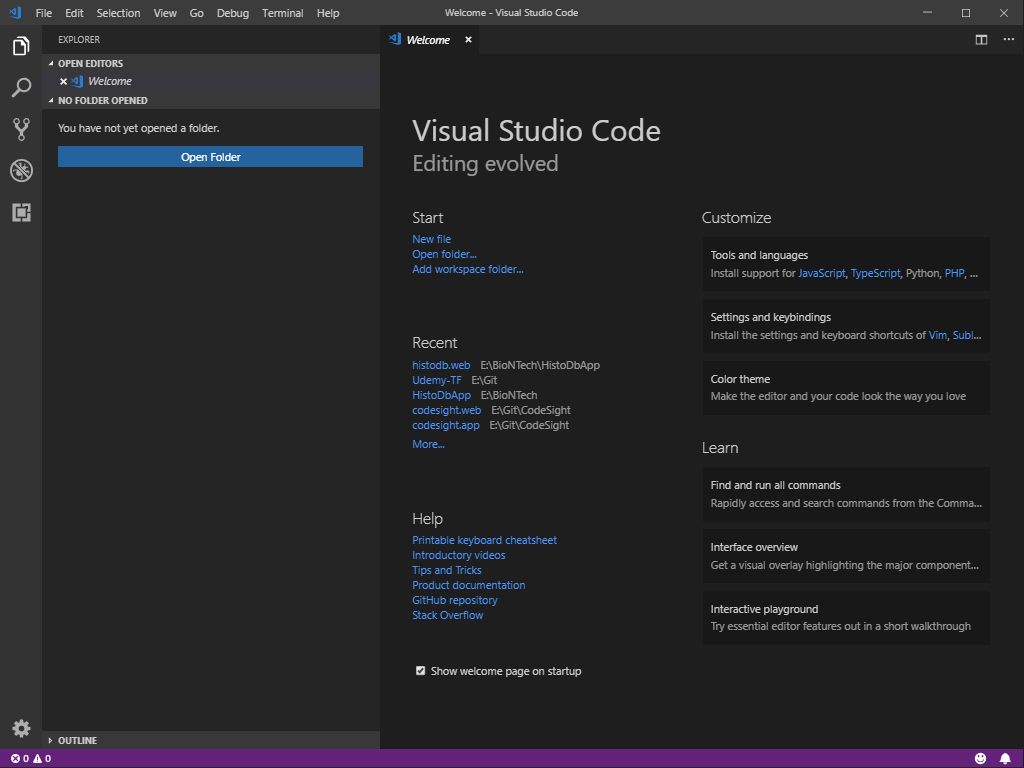Open the editor More Actions ellipsis
This screenshot has width=1024, height=768.
(1008, 40)
